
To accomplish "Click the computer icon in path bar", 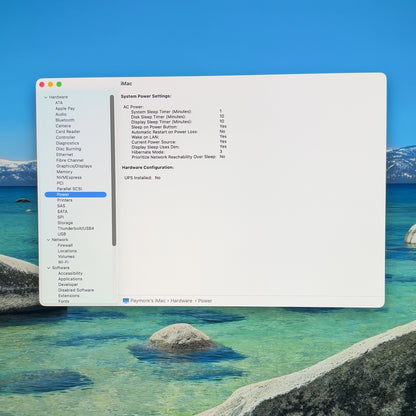I will point(126,301).
